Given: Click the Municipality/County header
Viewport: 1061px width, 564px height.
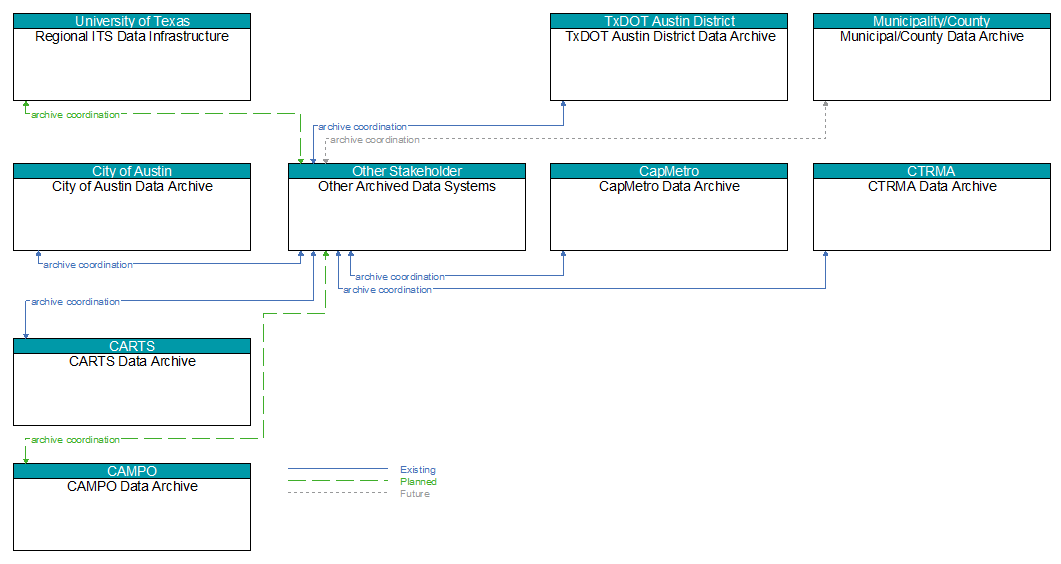Looking at the screenshot, I should click(x=932, y=21).
